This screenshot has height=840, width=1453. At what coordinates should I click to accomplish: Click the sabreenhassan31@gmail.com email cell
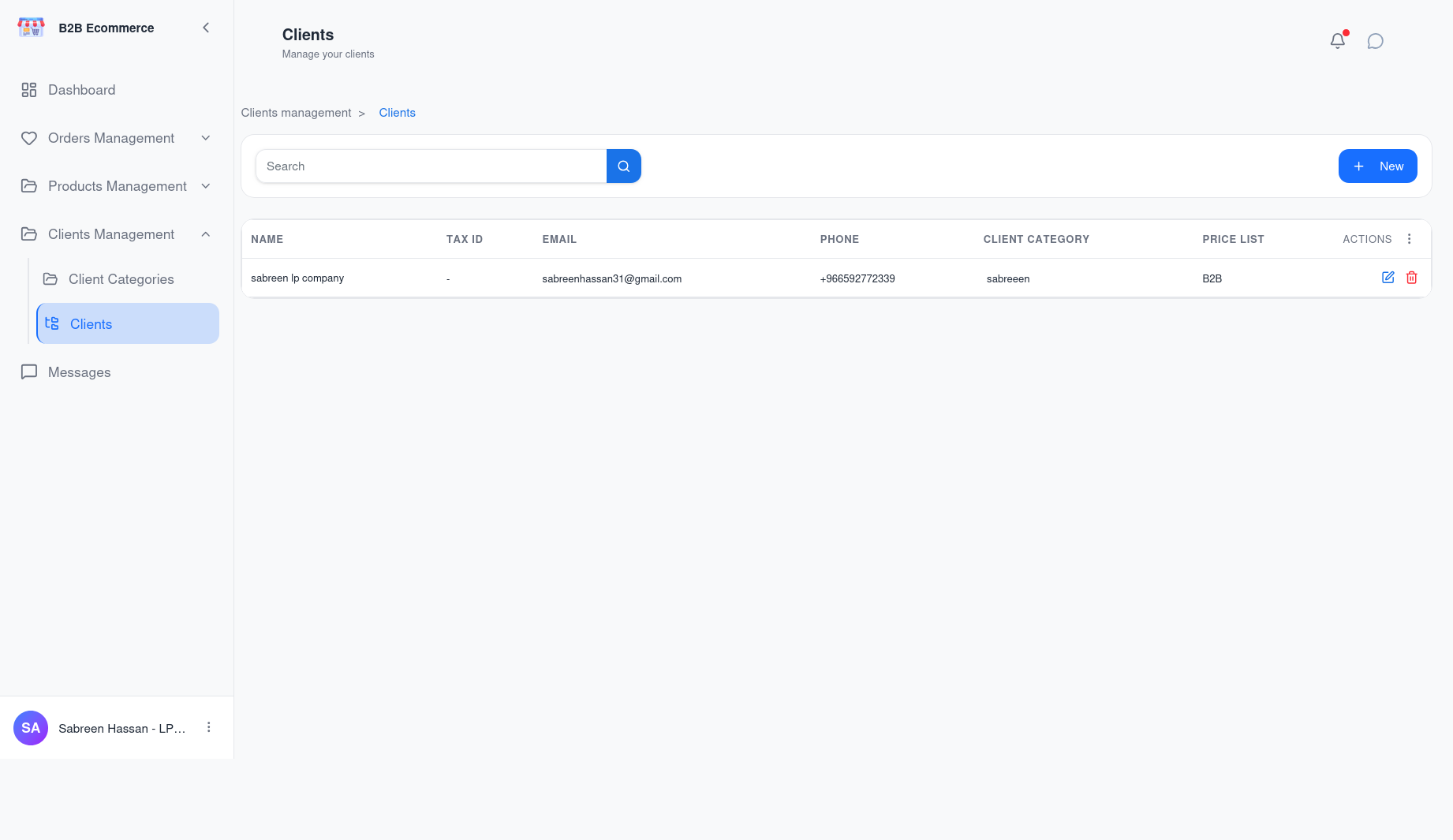click(x=612, y=278)
